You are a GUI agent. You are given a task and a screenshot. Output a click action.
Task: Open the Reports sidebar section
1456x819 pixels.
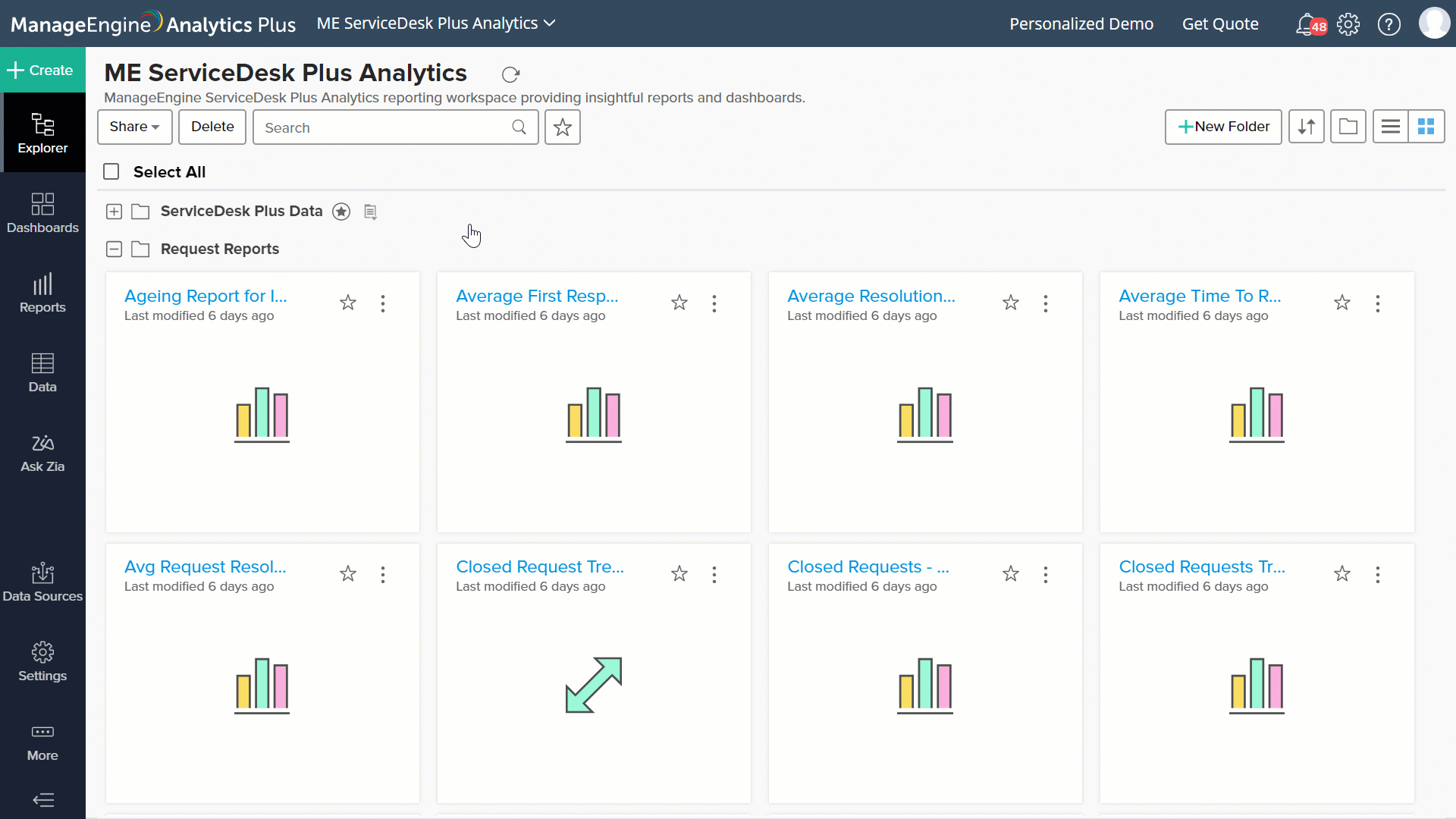pyautogui.click(x=42, y=293)
